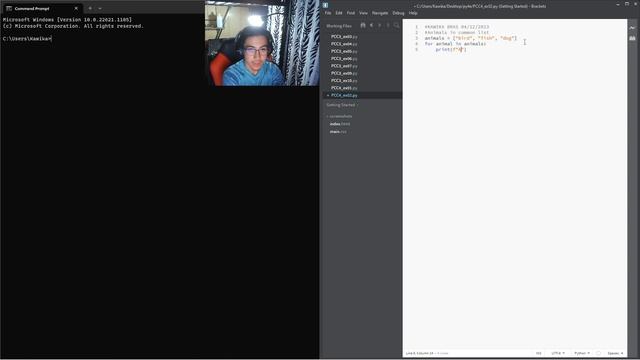Maximize the Brackets window

(x=627, y=4)
